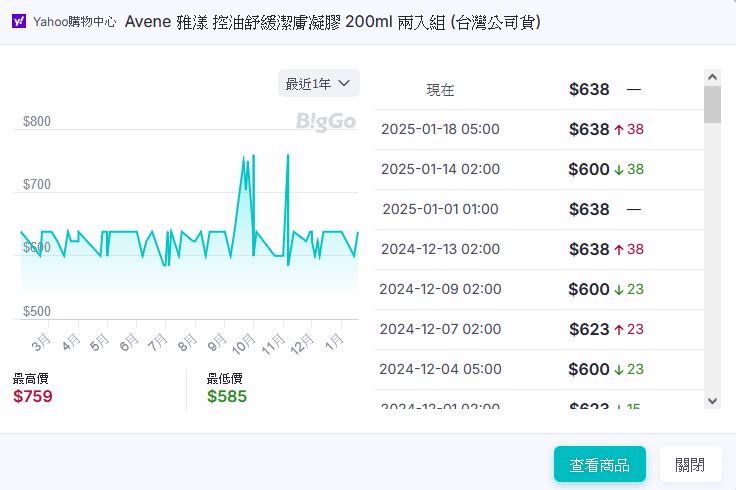The width and height of the screenshot is (736, 490).
Task: Click the red up arrow on 2024-12-13 row
Action: 619,249
